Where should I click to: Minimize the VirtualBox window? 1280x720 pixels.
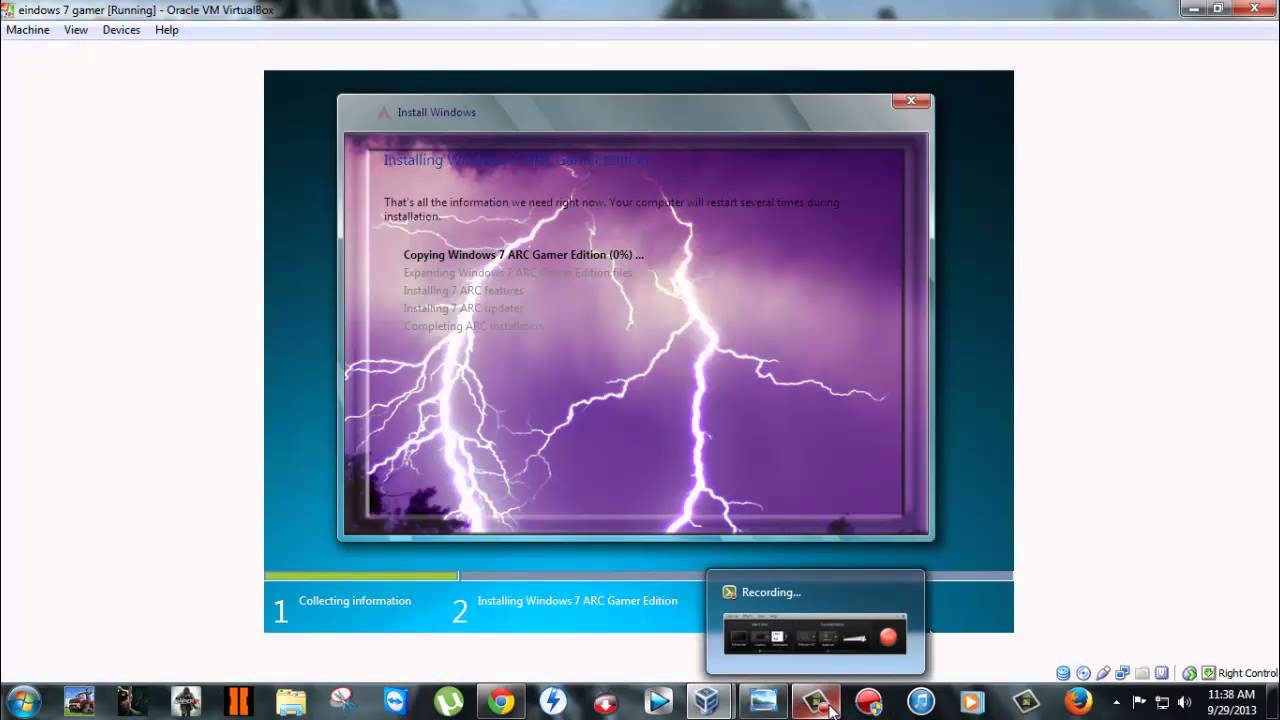point(1193,8)
